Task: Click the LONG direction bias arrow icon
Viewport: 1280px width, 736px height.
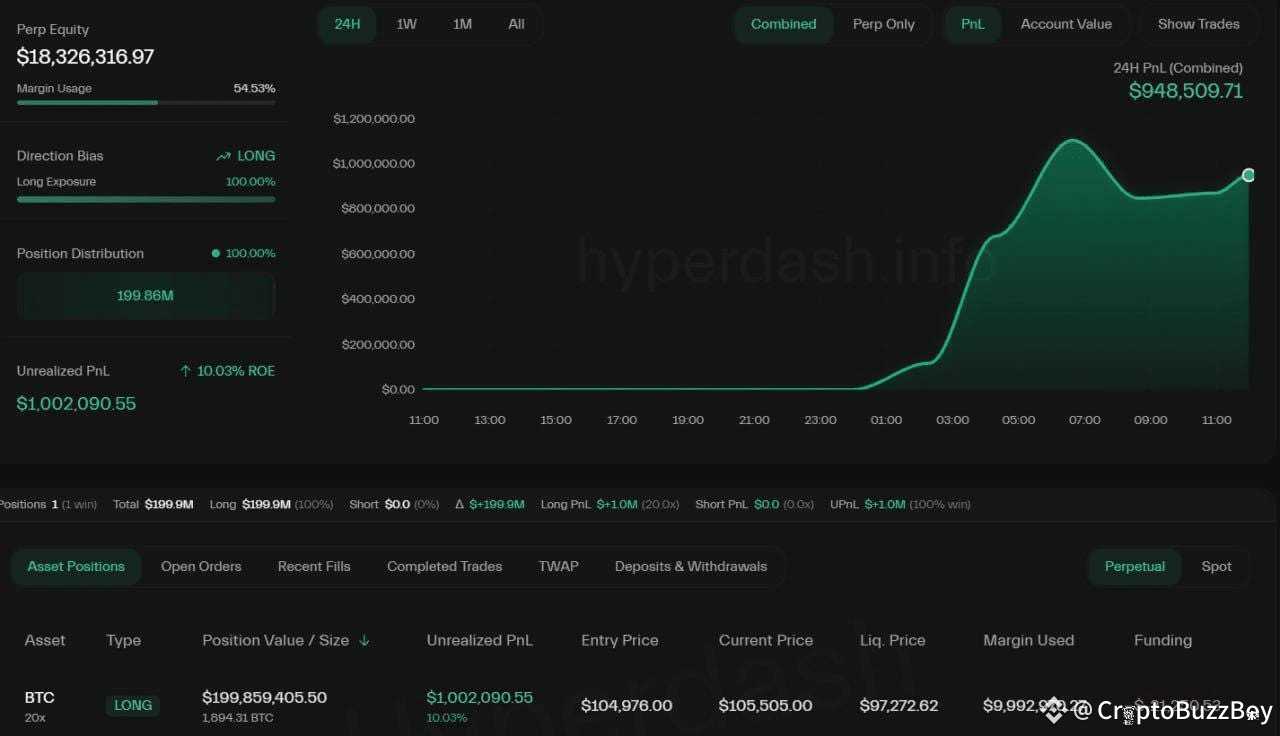Action: (x=222, y=156)
